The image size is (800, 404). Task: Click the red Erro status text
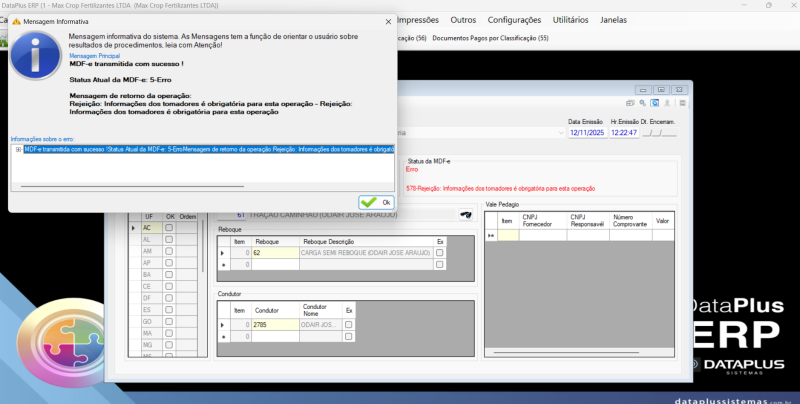pos(412,169)
